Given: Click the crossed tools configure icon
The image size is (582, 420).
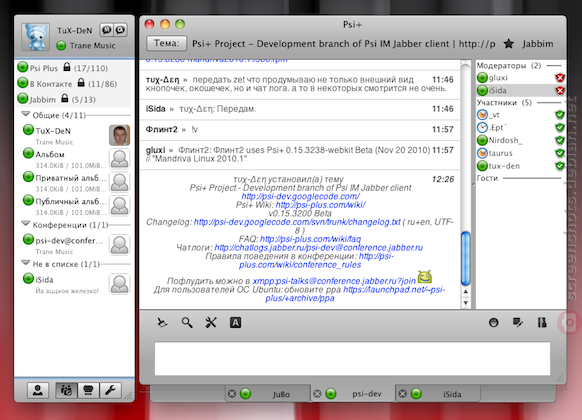Looking at the screenshot, I should pos(211,322).
